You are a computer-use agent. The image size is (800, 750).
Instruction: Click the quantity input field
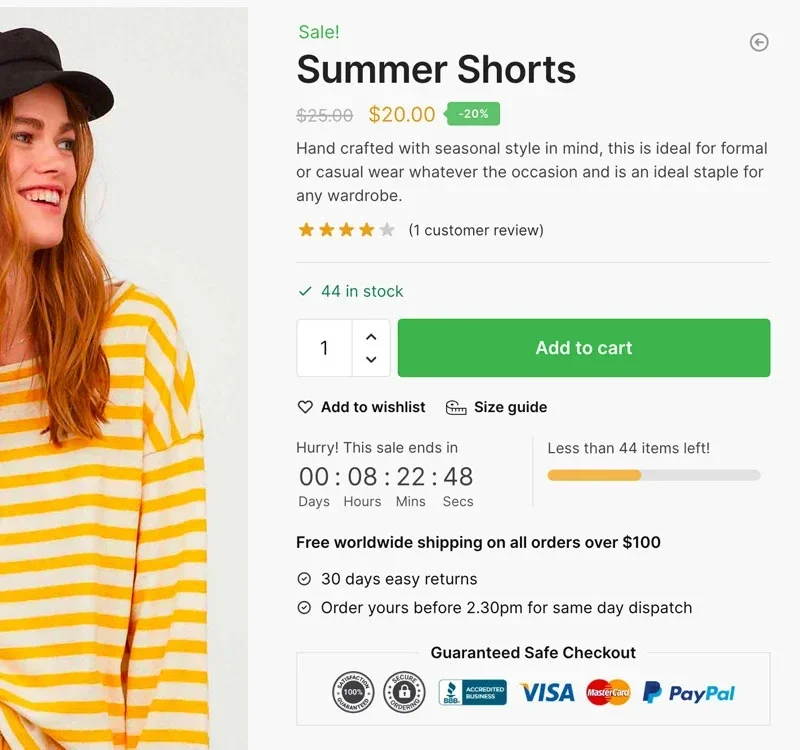(324, 348)
